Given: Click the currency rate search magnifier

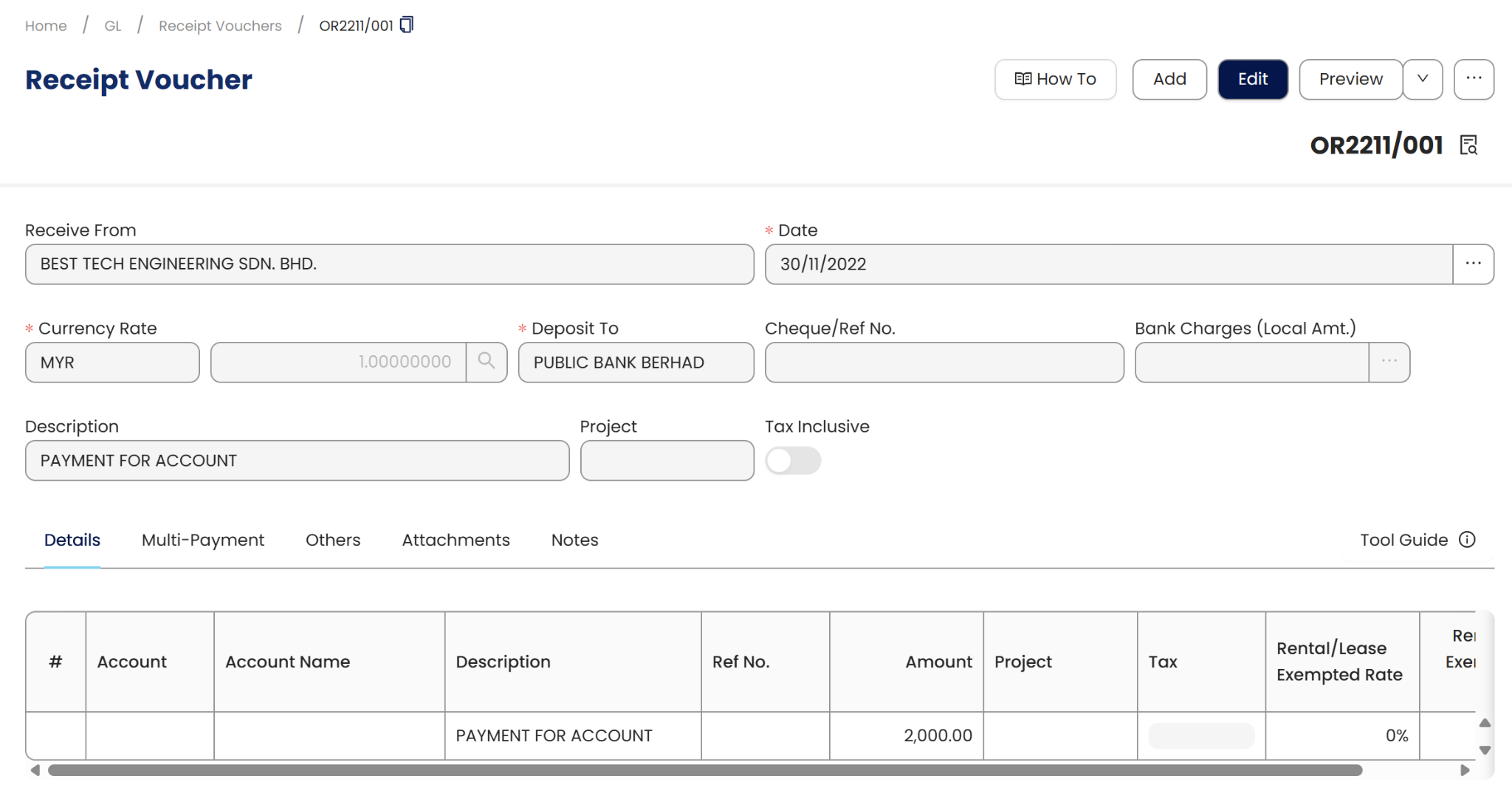Looking at the screenshot, I should coord(487,362).
